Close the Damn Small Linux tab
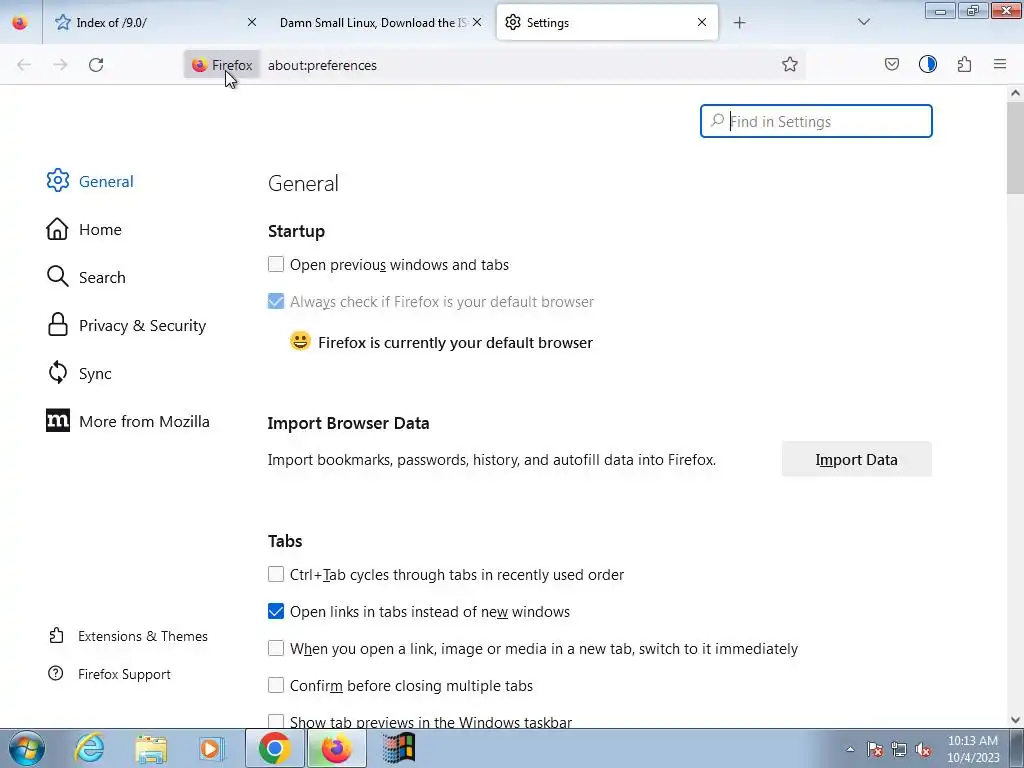Screen dimensions: 1024x768 [477, 22]
